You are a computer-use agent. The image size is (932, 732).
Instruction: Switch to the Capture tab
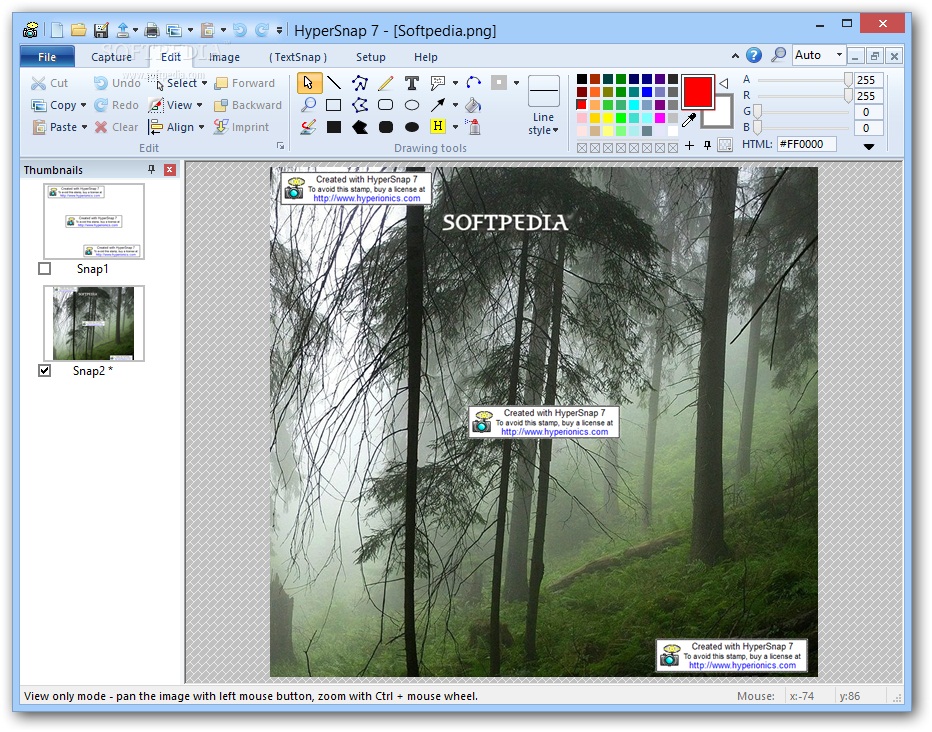(x=111, y=57)
